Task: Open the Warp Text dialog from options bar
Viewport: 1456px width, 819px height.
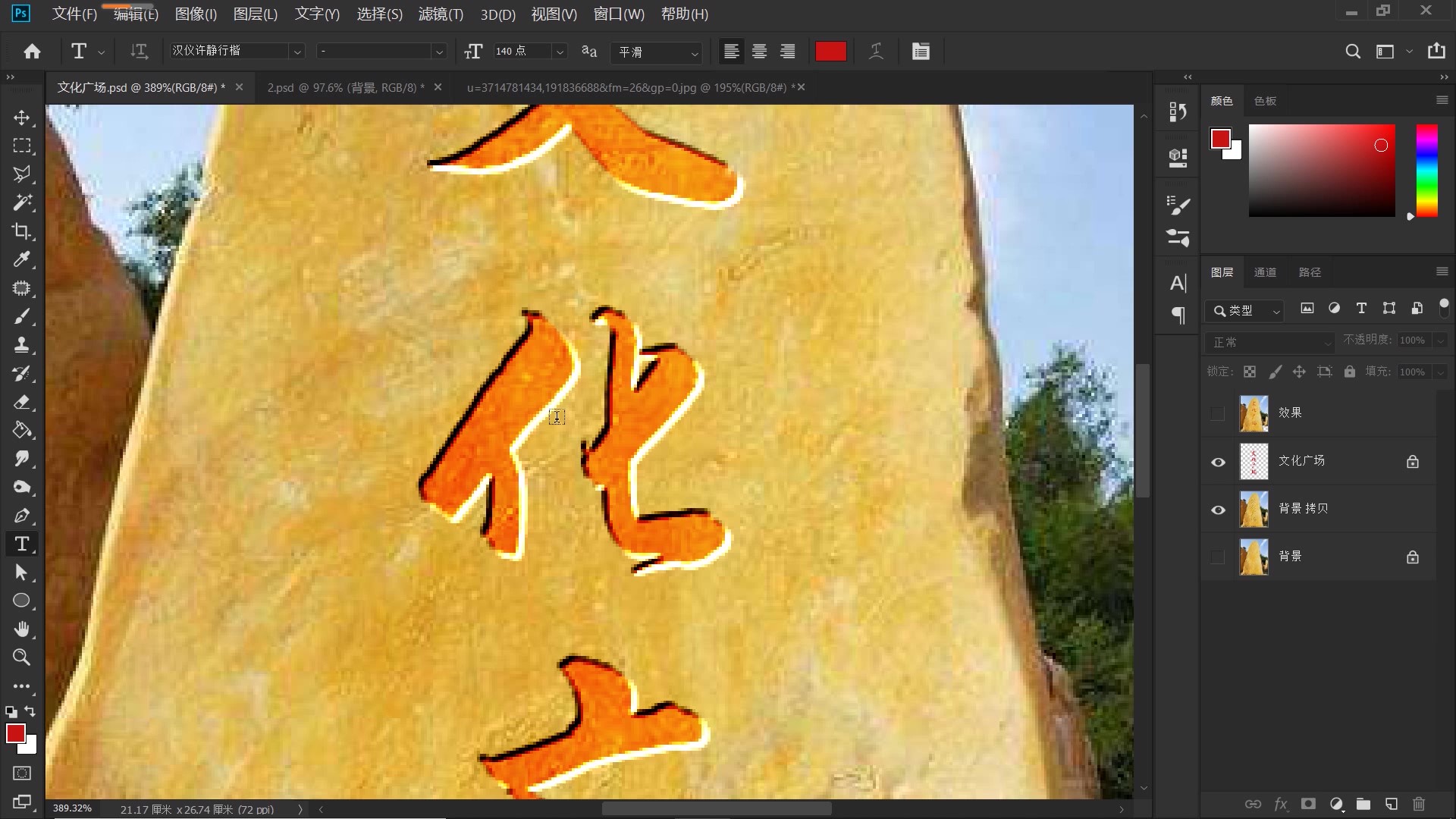Action: tap(876, 51)
